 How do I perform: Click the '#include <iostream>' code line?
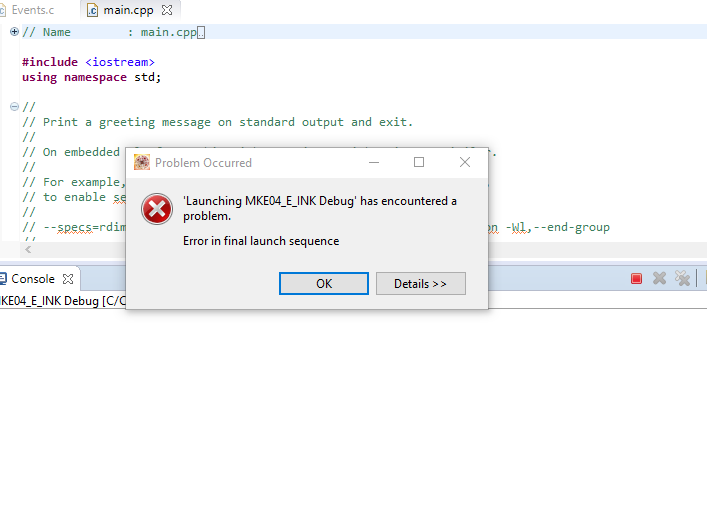click(x=88, y=62)
